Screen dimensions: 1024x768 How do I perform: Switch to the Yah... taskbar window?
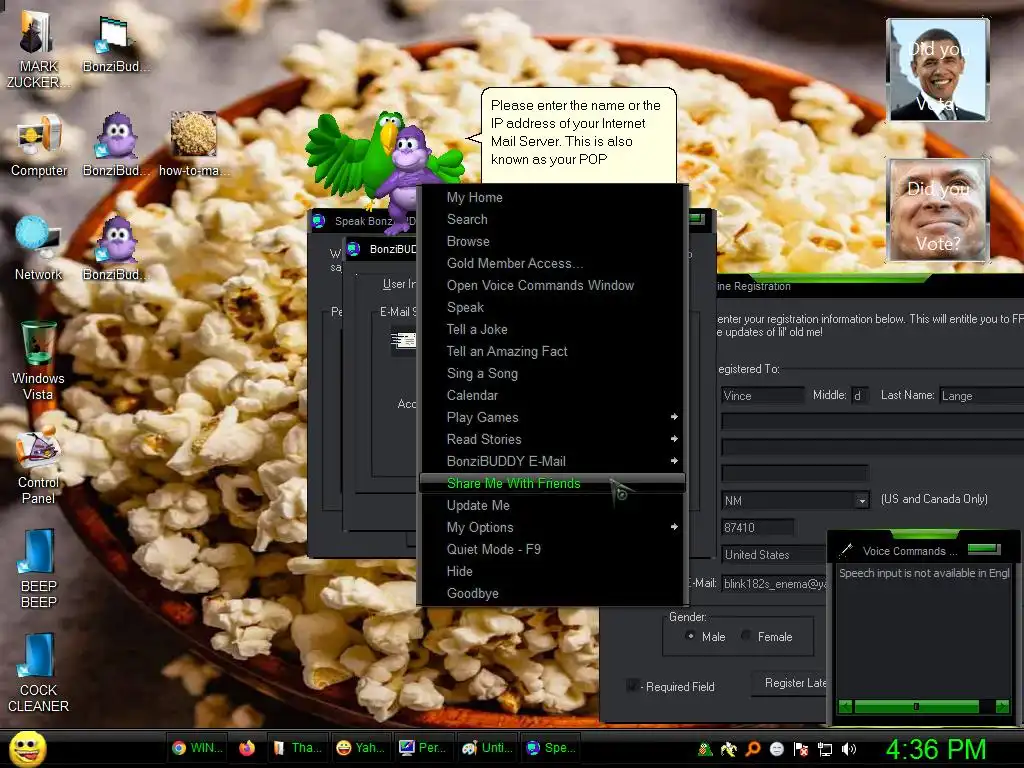360,748
